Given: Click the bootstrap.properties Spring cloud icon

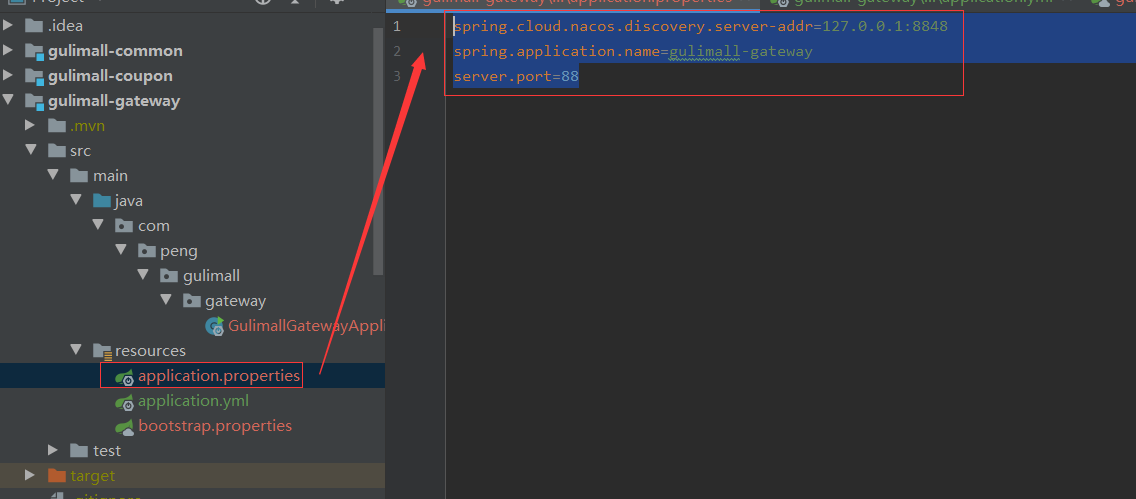Looking at the screenshot, I should pyautogui.click(x=125, y=426).
